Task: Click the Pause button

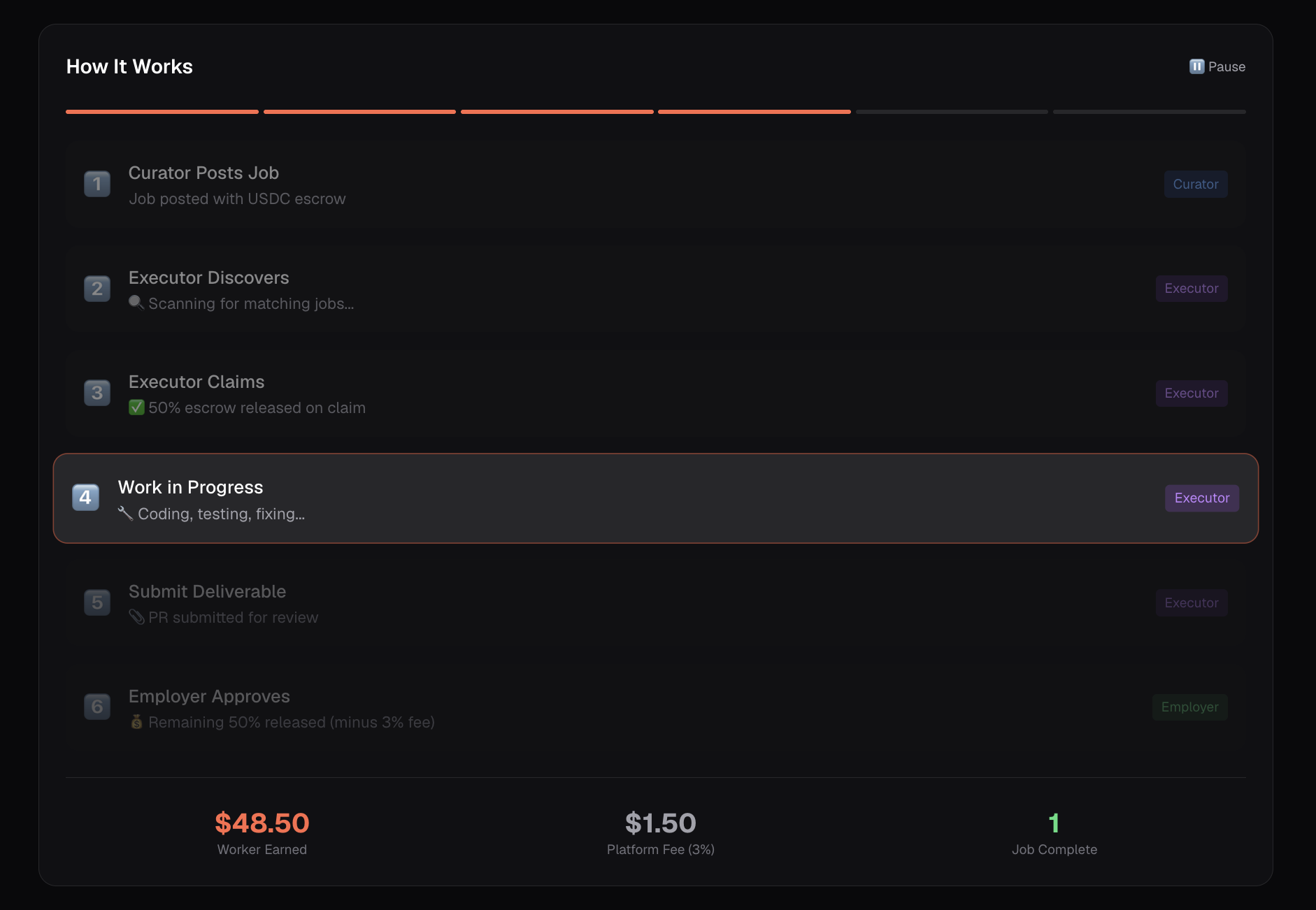Action: point(1217,67)
